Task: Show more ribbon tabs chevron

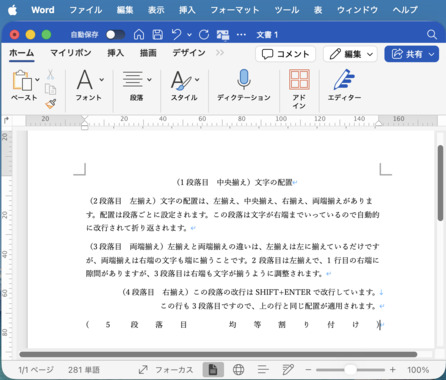Action: tap(220, 53)
